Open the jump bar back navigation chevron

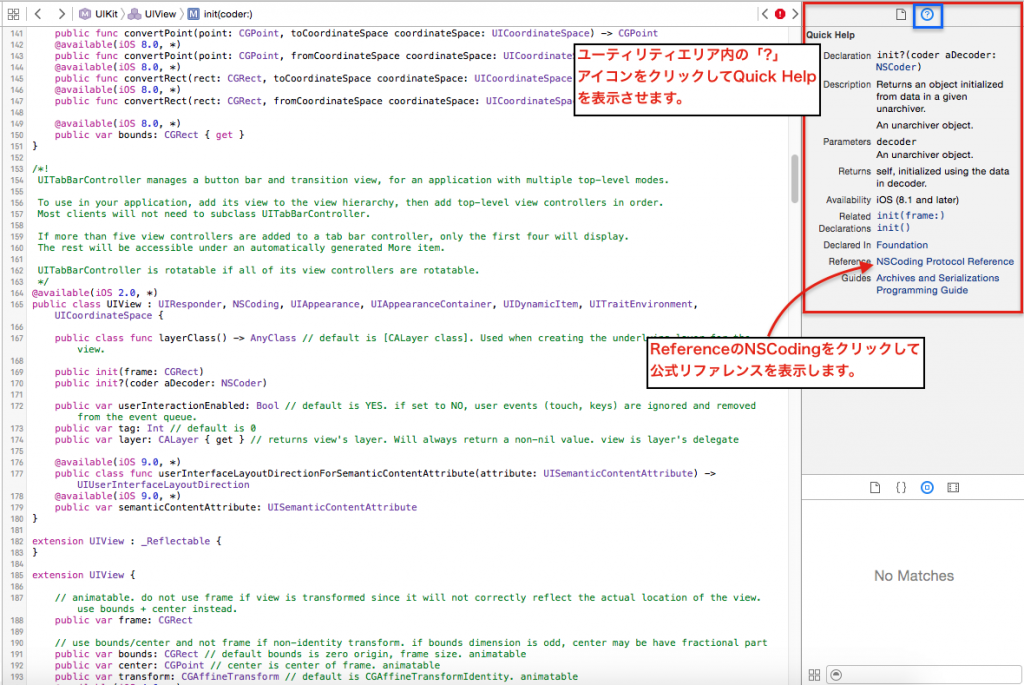pyautogui.click(x=38, y=11)
